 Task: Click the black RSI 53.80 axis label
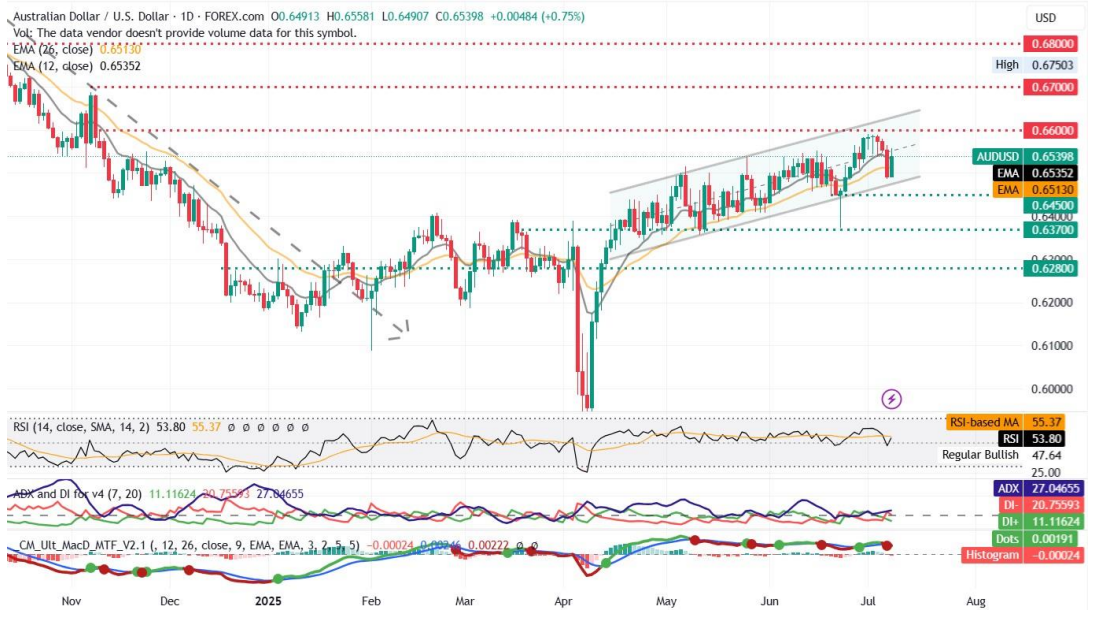1030,439
